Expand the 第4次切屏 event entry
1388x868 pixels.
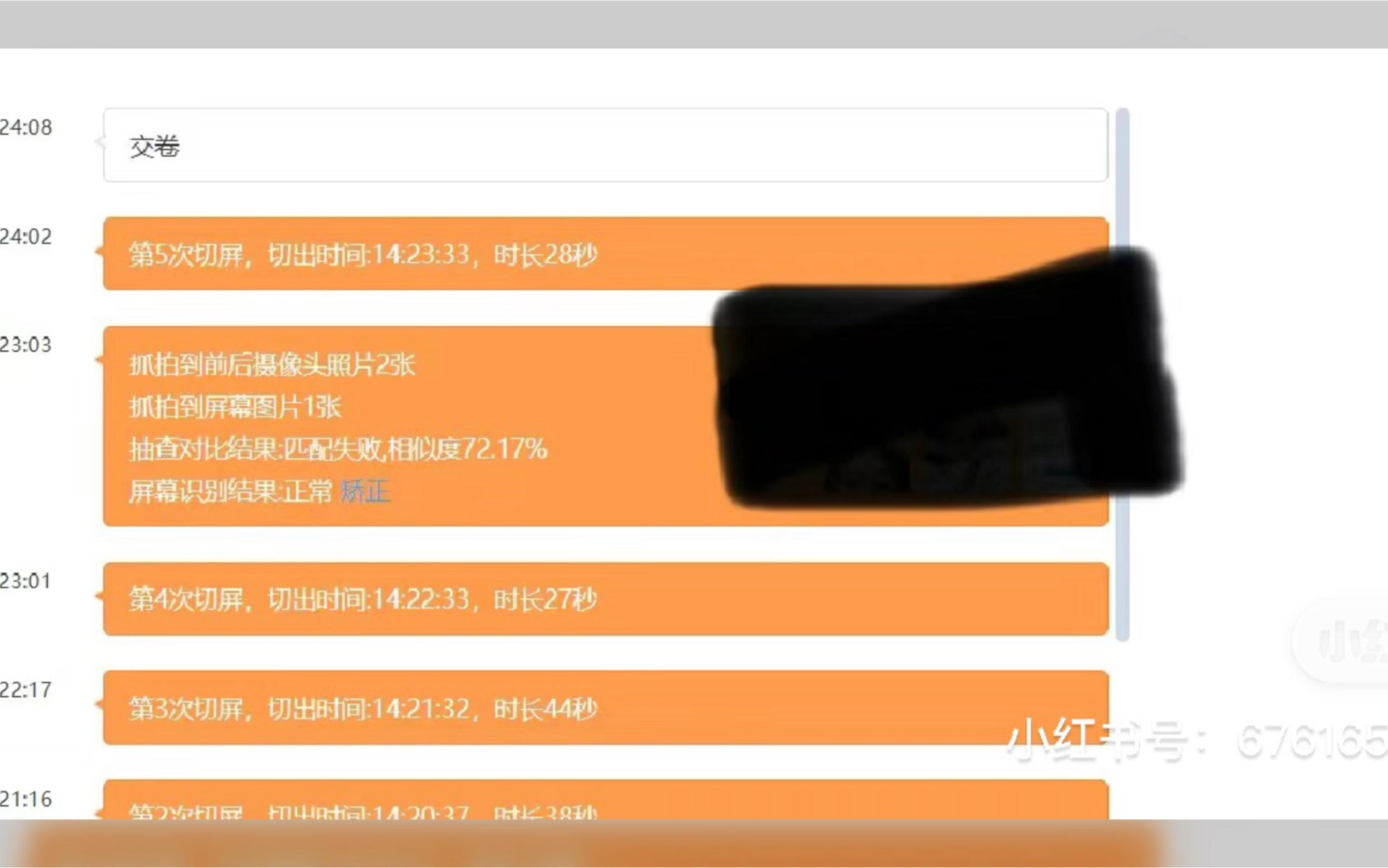pos(604,598)
